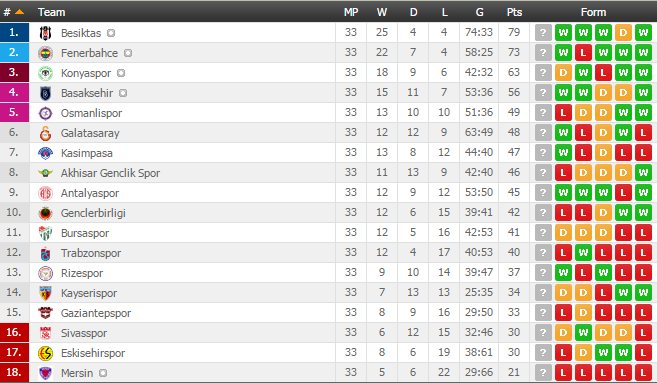Click the grey question mark in Sivasspor's form

click(x=543, y=333)
